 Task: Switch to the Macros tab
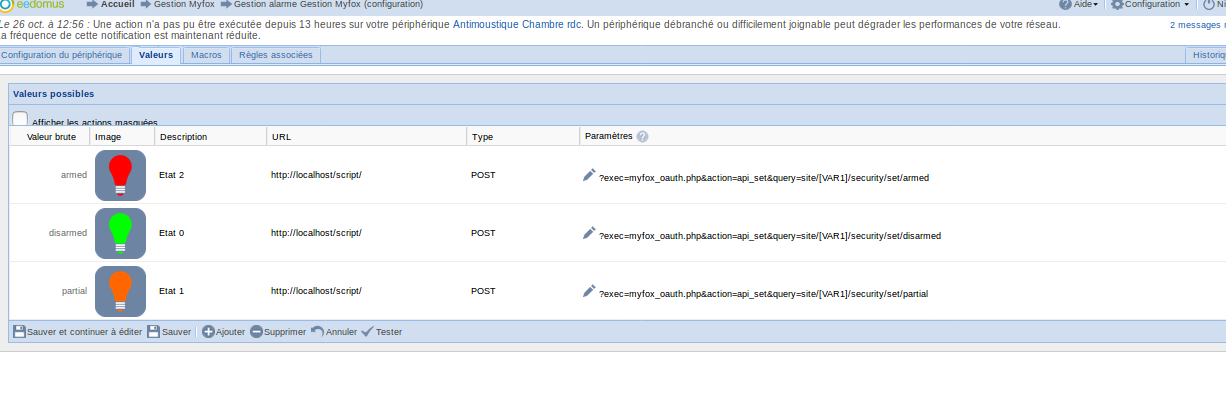click(206, 55)
